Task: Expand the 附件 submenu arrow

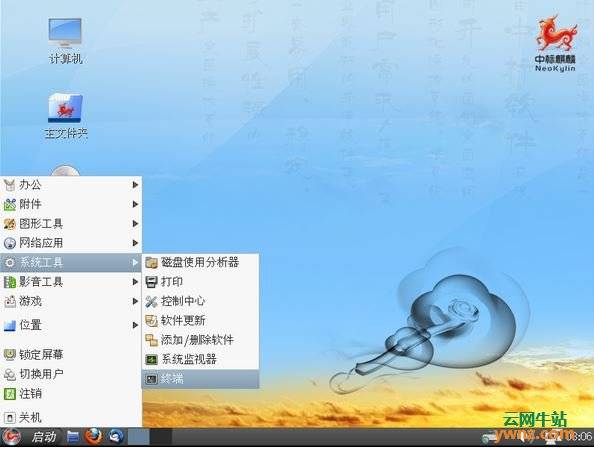Action: pos(135,204)
